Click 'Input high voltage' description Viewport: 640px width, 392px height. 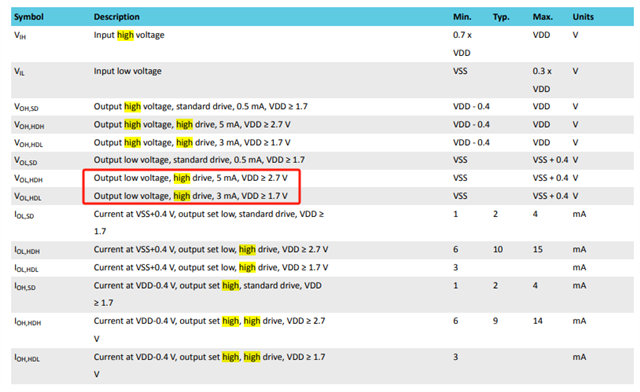(129, 35)
